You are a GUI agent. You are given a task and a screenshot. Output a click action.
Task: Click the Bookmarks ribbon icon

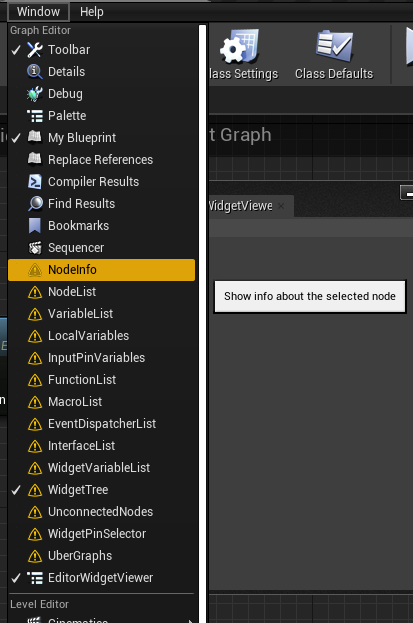point(35,226)
